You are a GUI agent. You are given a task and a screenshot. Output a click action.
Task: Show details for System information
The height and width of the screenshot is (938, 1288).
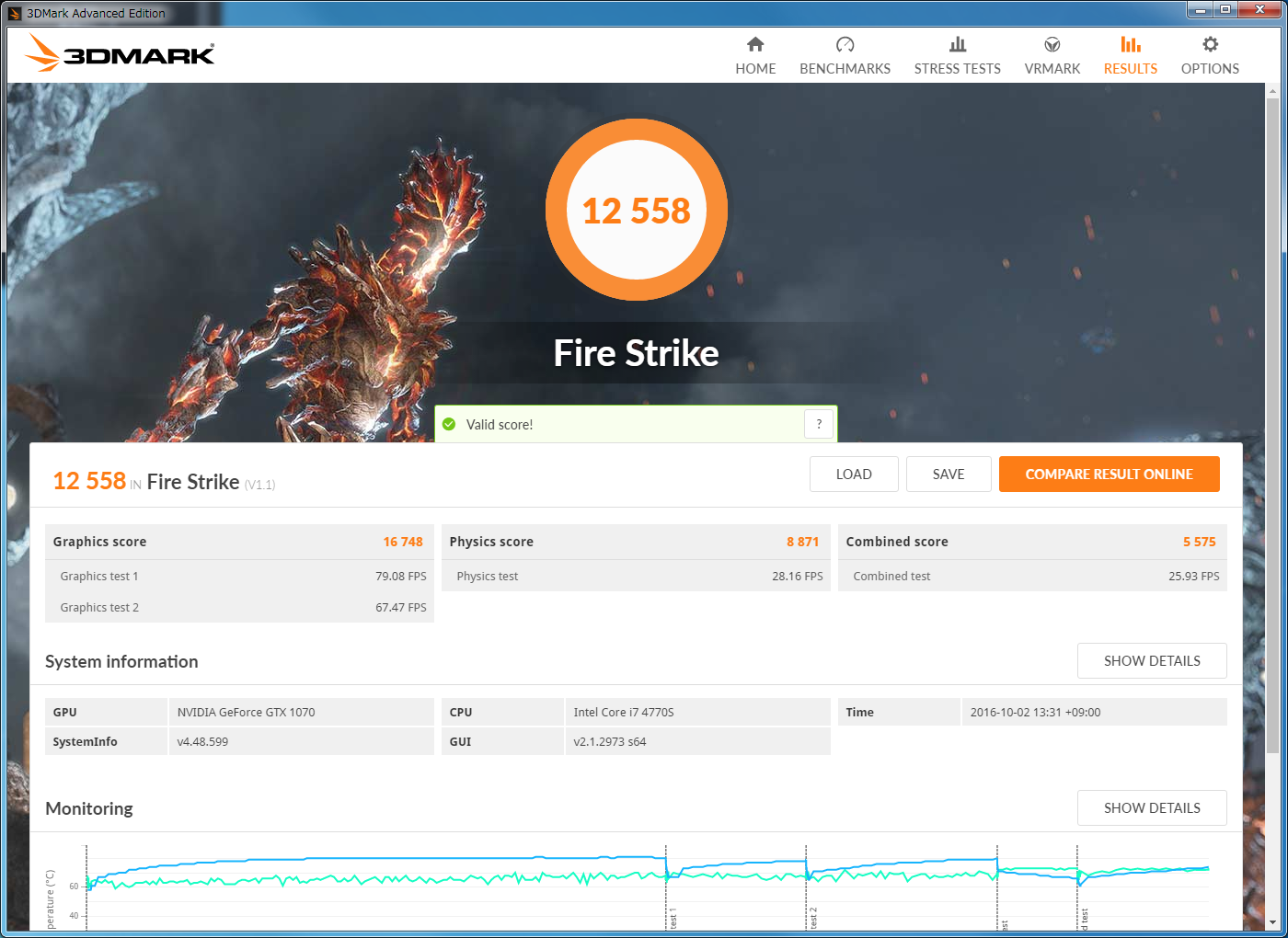coord(1152,661)
